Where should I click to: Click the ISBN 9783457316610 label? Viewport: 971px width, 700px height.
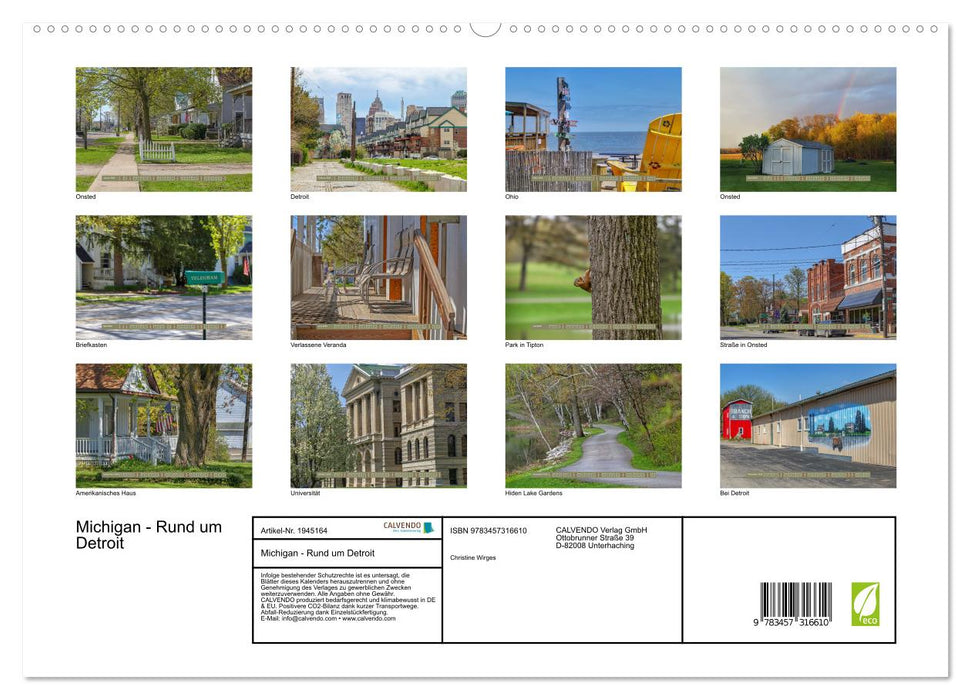click(488, 531)
